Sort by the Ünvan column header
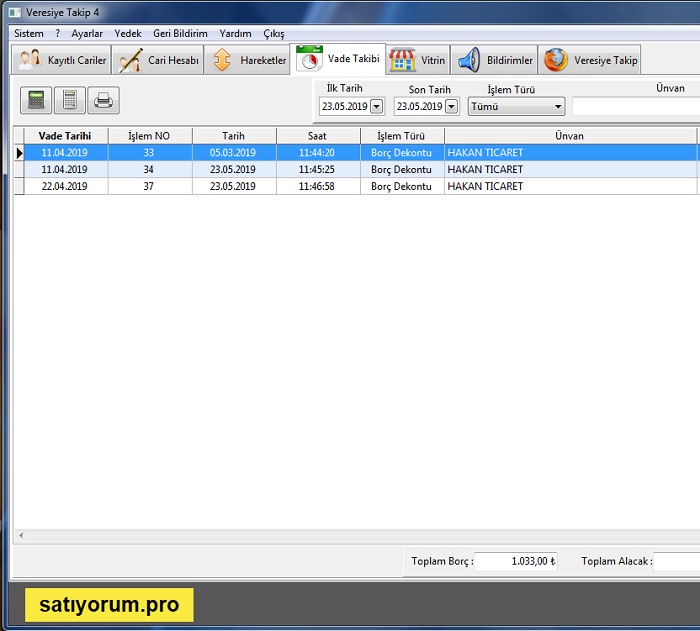The height and width of the screenshot is (631, 700). (570, 136)
